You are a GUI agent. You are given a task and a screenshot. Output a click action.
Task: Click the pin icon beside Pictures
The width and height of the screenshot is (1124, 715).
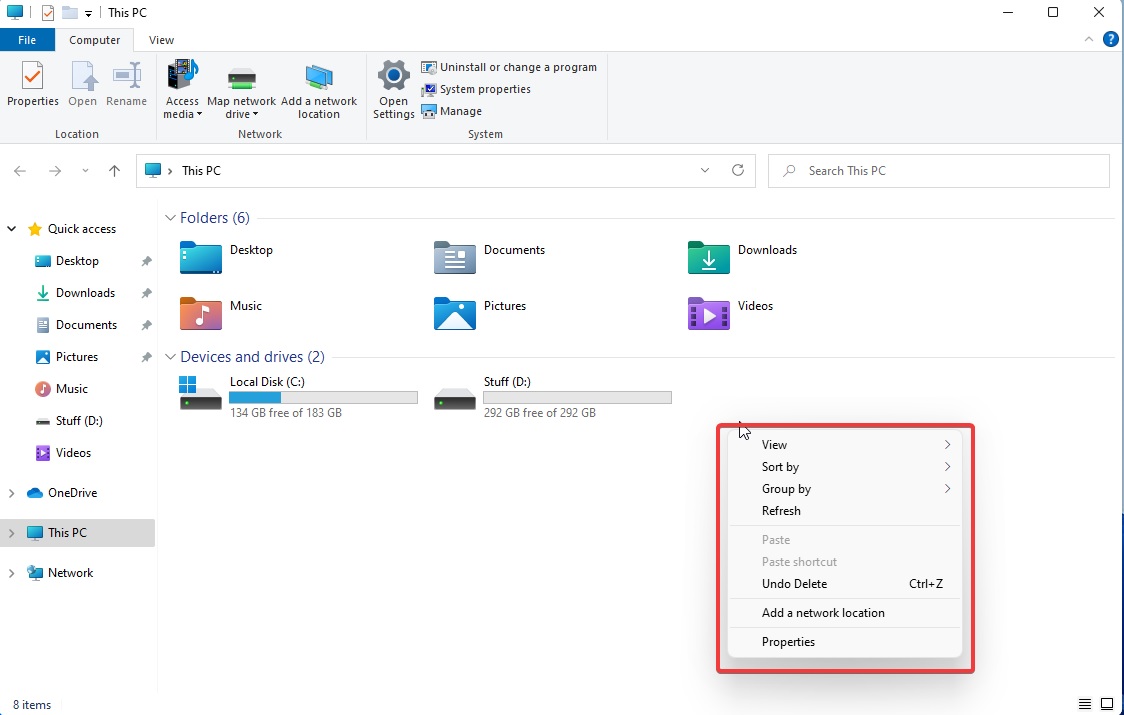click(146, 356)
